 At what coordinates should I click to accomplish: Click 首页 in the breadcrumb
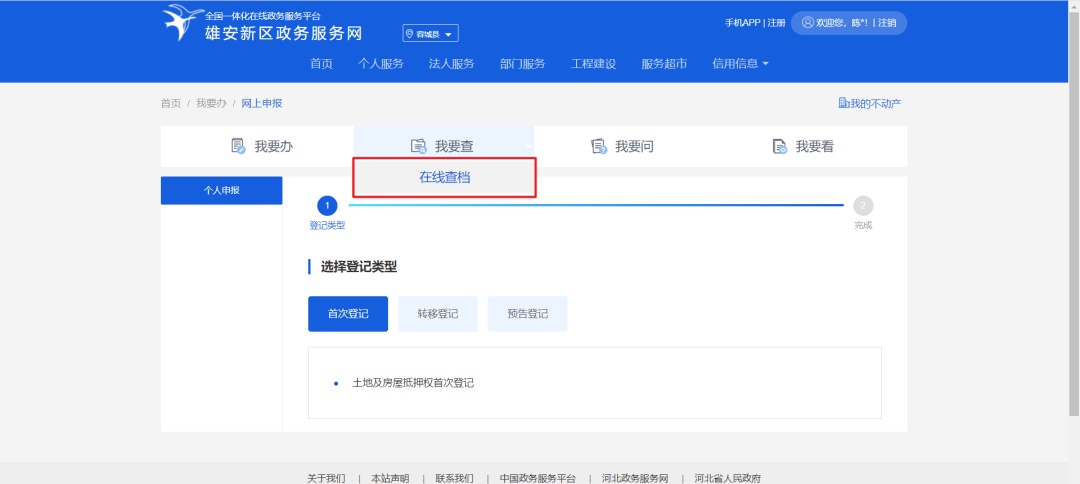pos(171,103)
